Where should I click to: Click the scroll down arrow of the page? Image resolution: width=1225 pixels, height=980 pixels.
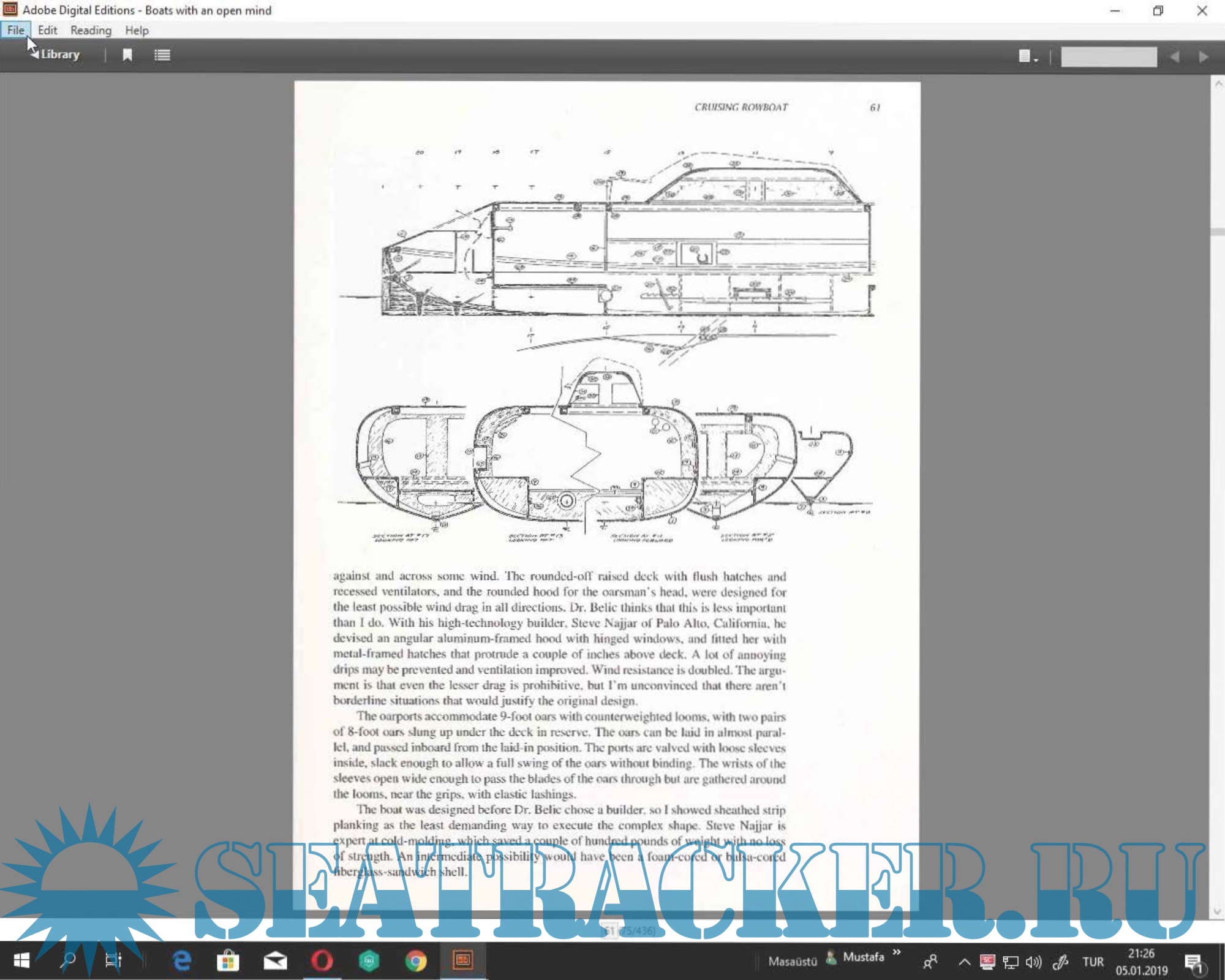[1218, 911]
